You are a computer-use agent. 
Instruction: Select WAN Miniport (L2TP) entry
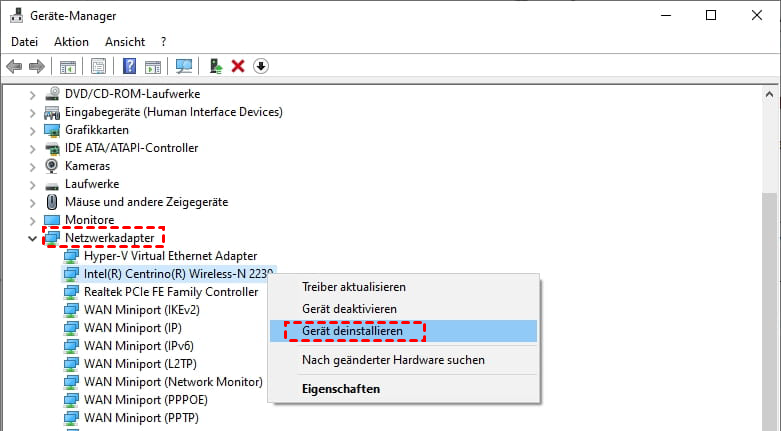pos(140,364)
